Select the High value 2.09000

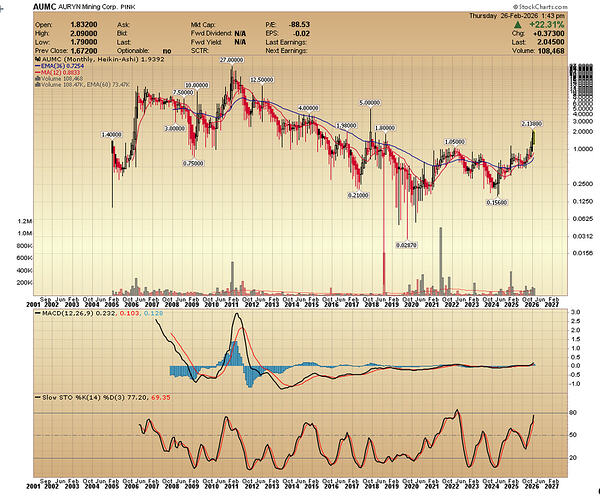pos(84,33)
